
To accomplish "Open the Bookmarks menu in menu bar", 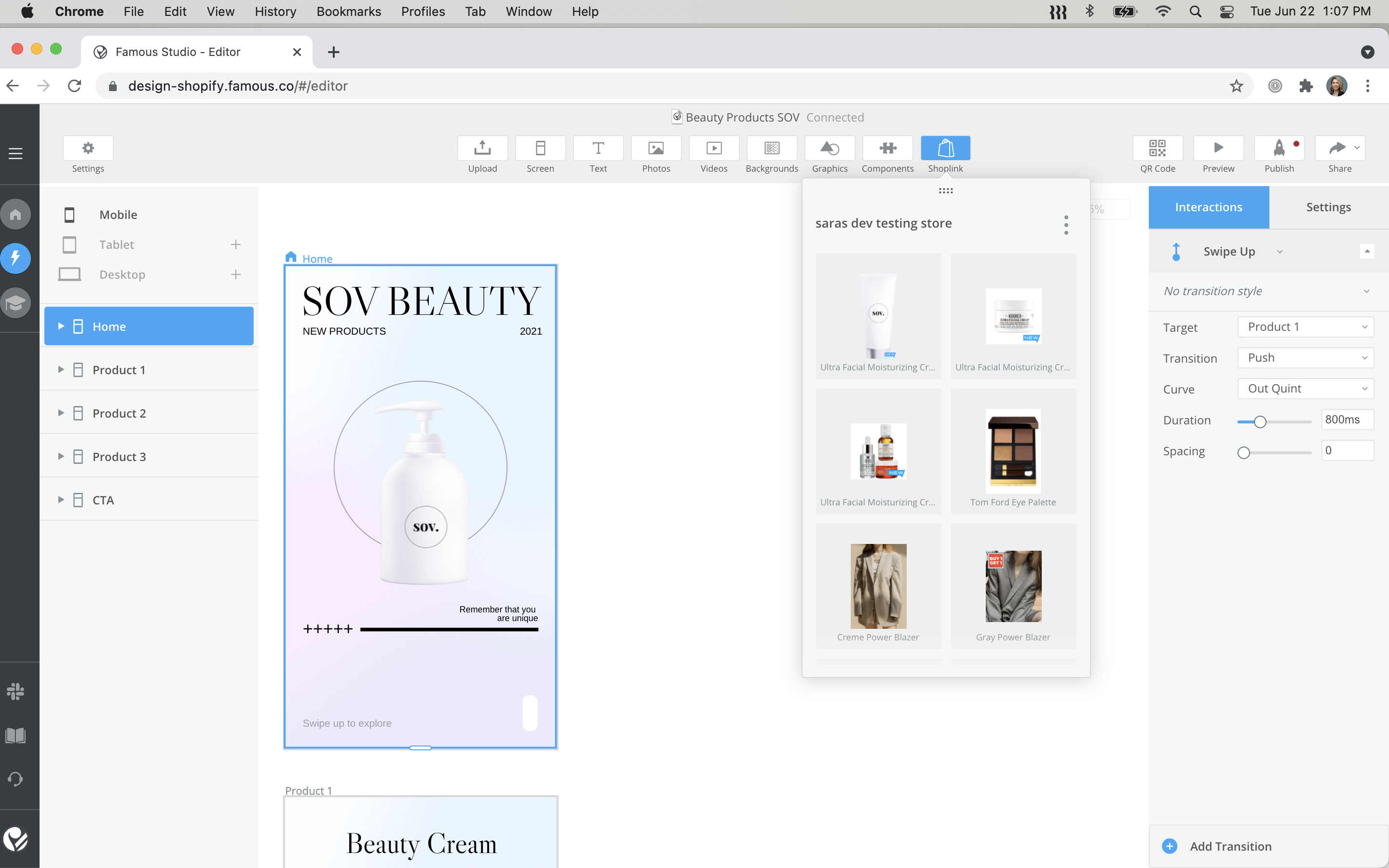I will [348, 12].
